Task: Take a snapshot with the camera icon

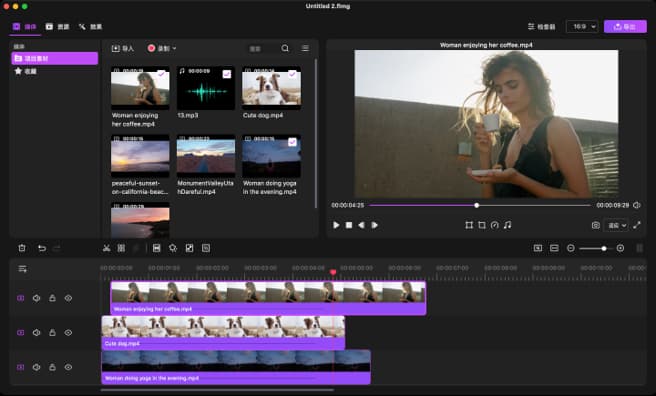Action: coord(596,225)
